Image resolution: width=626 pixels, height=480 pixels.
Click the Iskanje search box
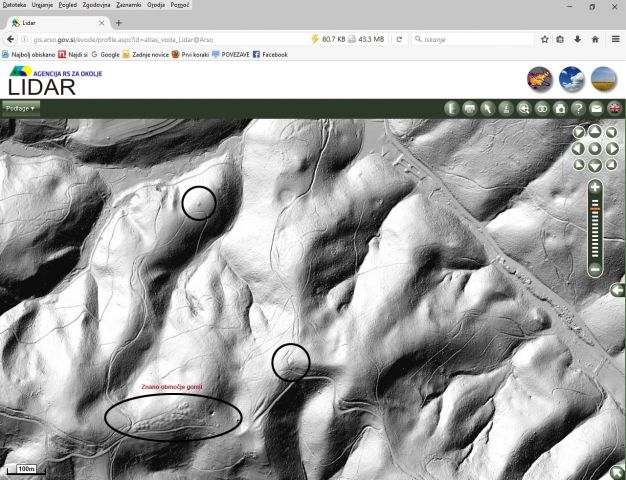pyautogui.click(x=473, y=39)
